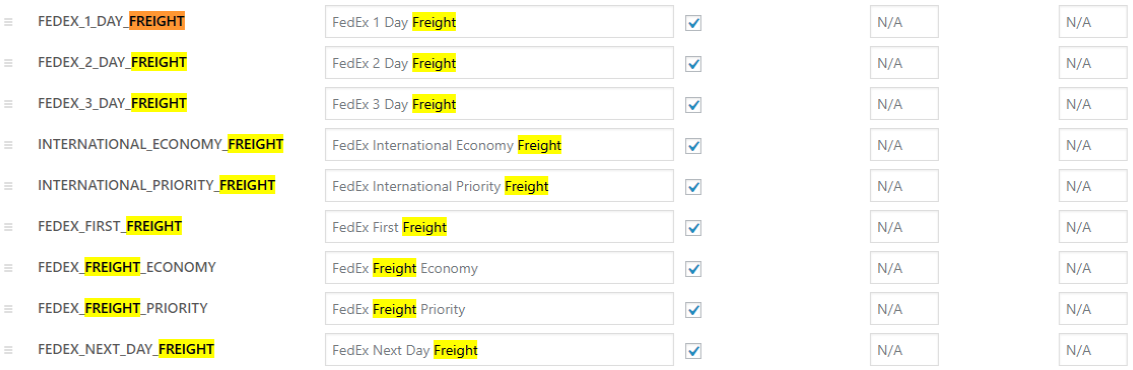Click reorder handle for INTERNATIONAL_ECONOMY_FREIGHT
Screen dimensions: 1133x370
click(9, 145)
